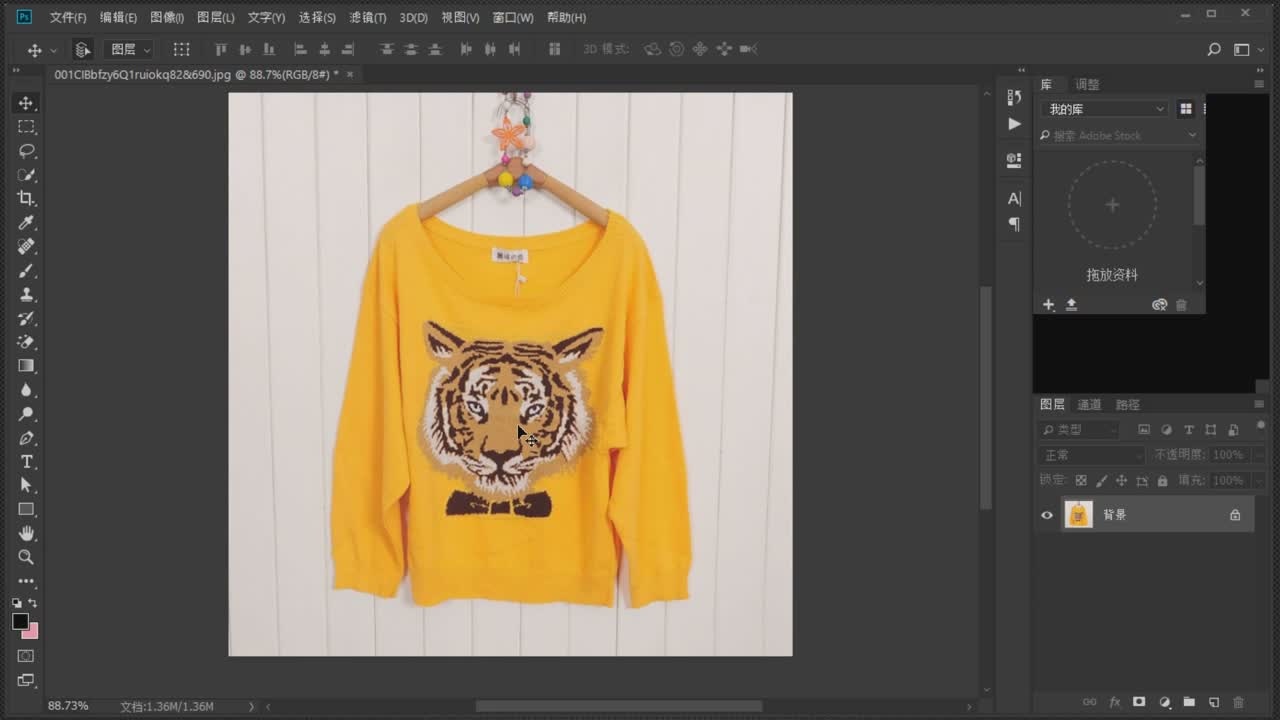Open the Character panel icon
Viewport: 1280px width, 720px height.
coord(1014,198)
